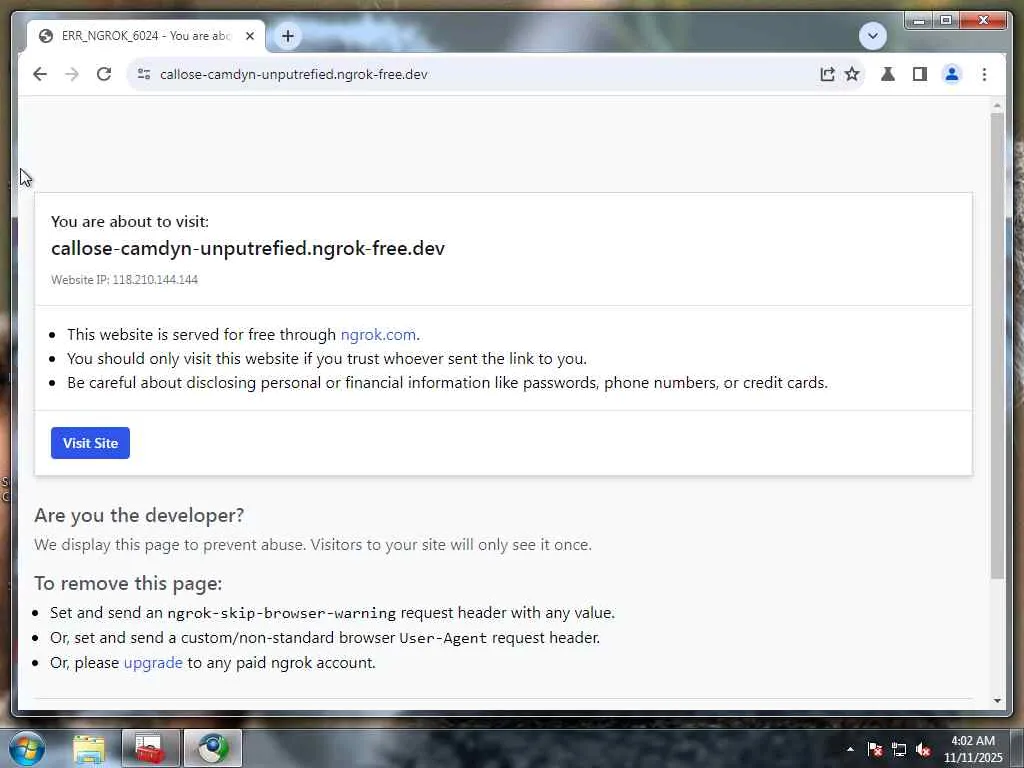This screenshot has height=768, width=1024.
Task: Reload the ngrok warning page
Action: pos(104,74)
